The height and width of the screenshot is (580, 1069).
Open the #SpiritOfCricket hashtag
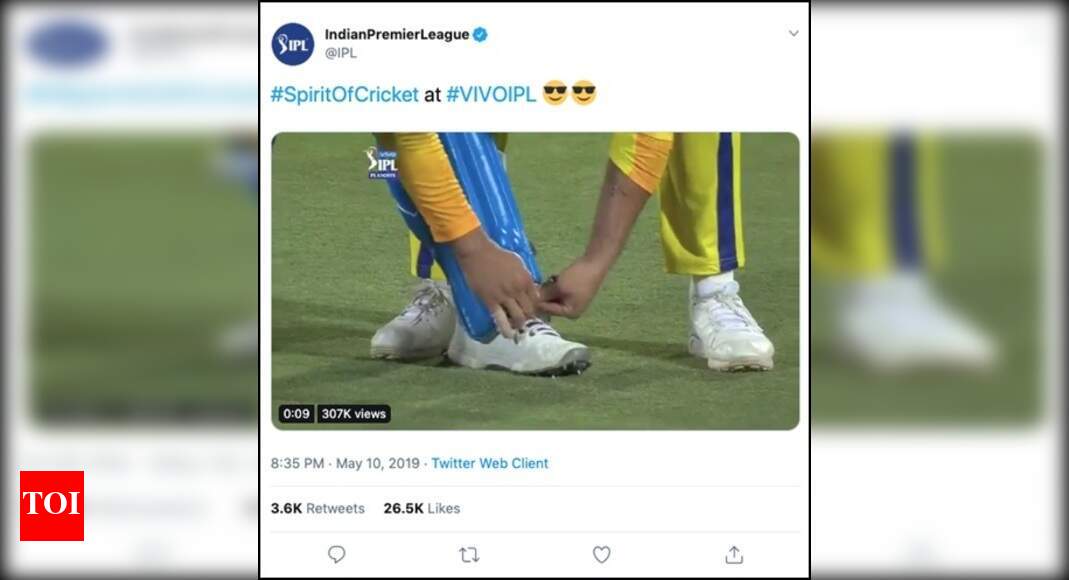[343, 95]
